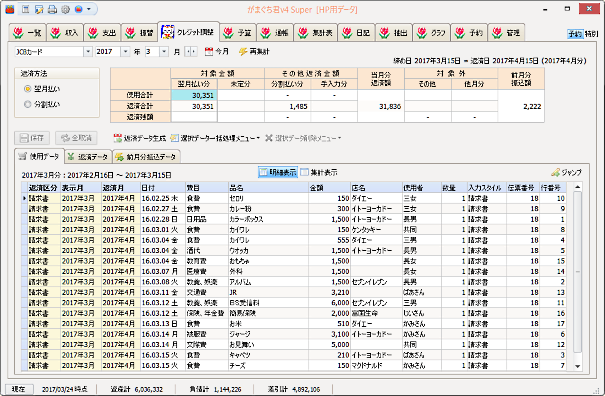This screenshot has height=396, width=605.
Task: Open the 日記 main tab
Action: [x=357, y=32]
